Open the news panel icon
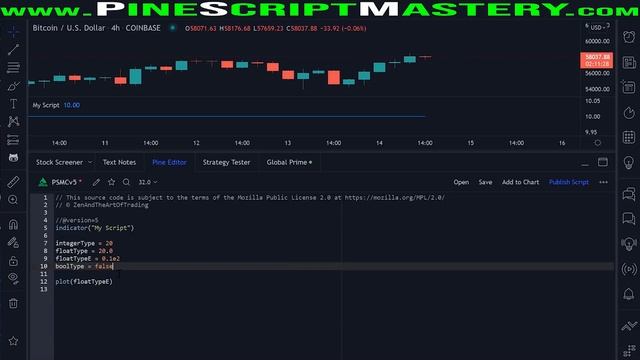 [x=629, y=62]
